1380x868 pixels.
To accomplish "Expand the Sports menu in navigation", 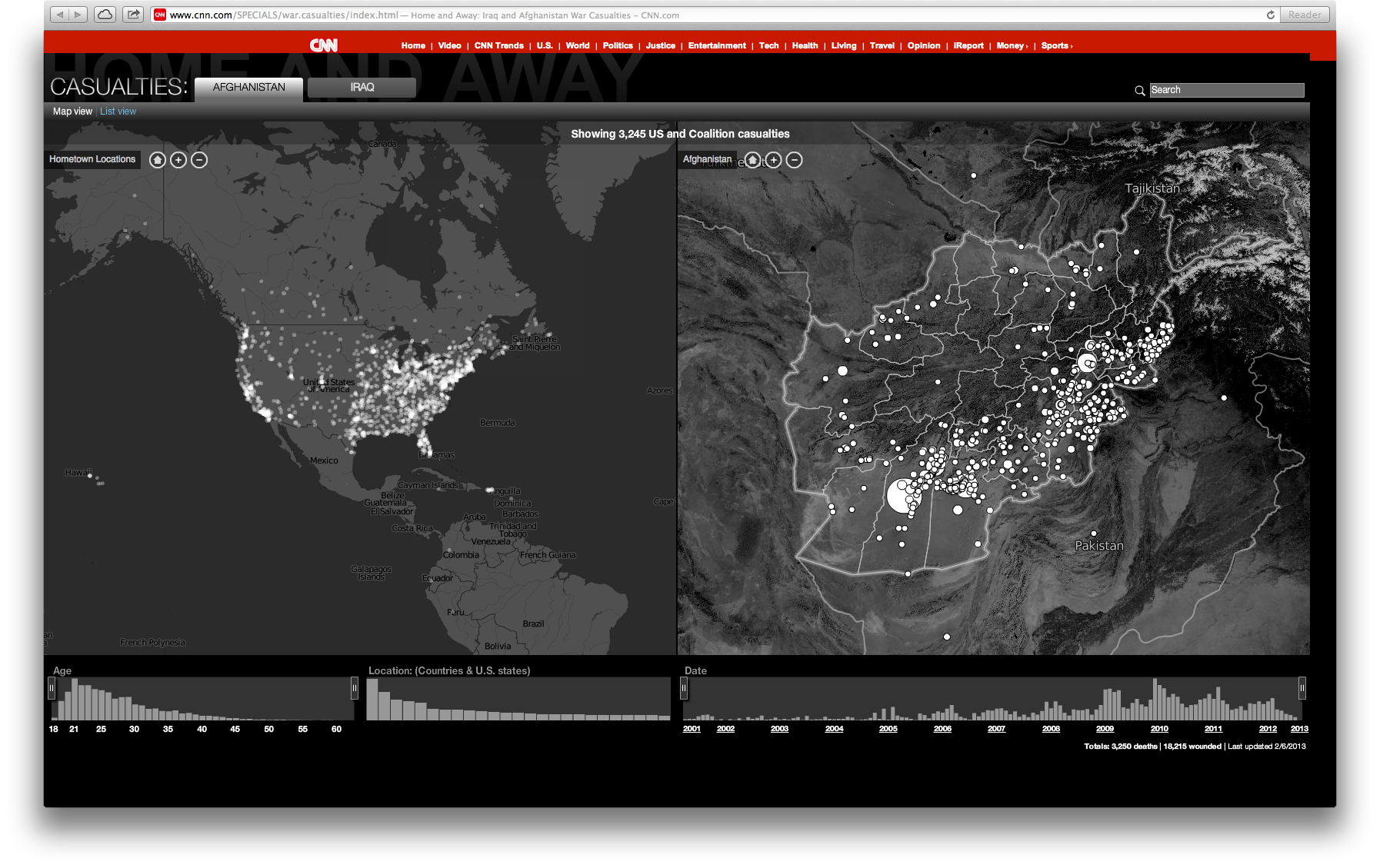I will coord(1056,46).
